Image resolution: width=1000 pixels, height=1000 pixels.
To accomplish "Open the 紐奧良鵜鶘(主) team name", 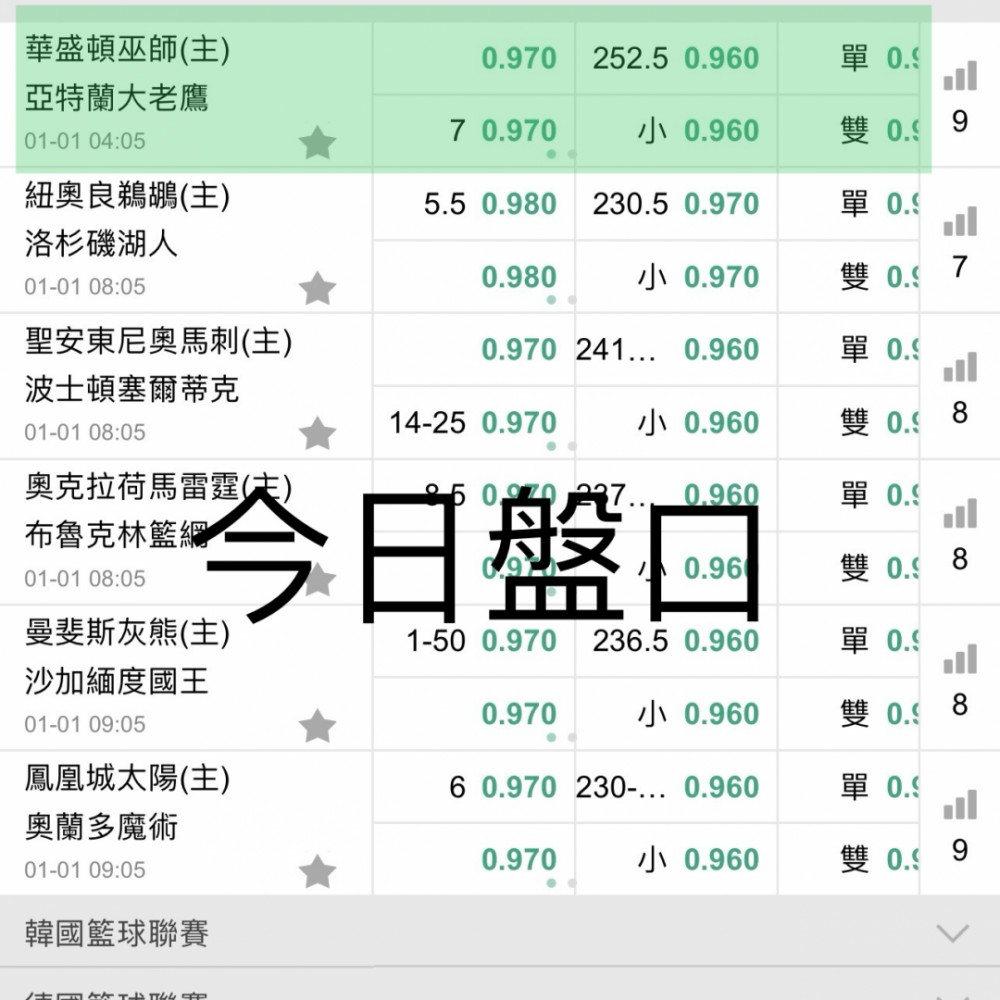I will pos(128,196).
